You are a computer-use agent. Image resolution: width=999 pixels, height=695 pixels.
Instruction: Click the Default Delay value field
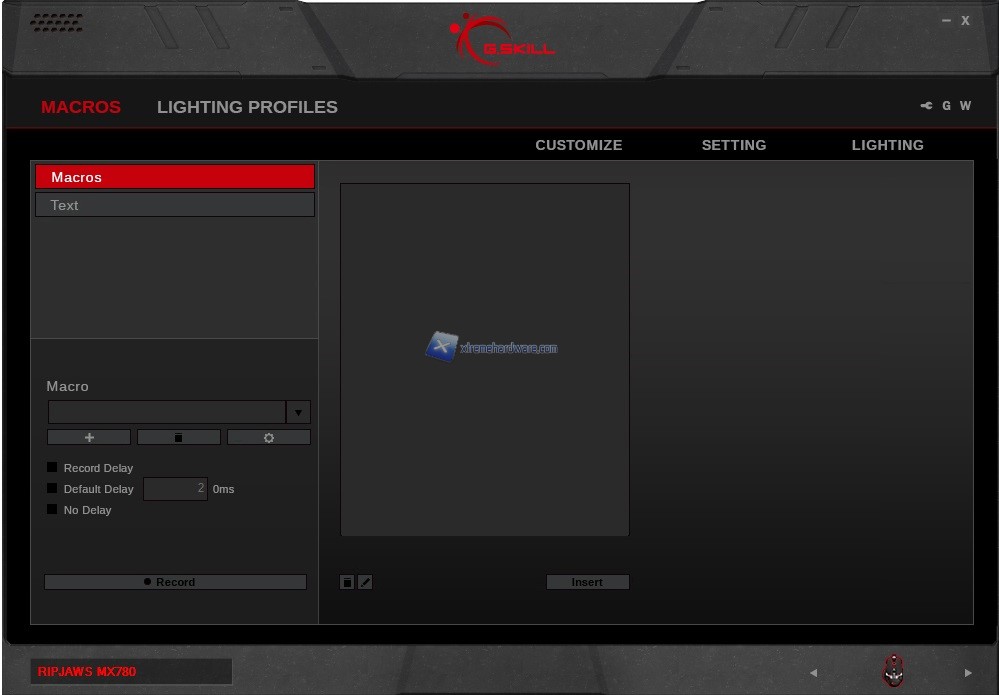tap(175, 489)
